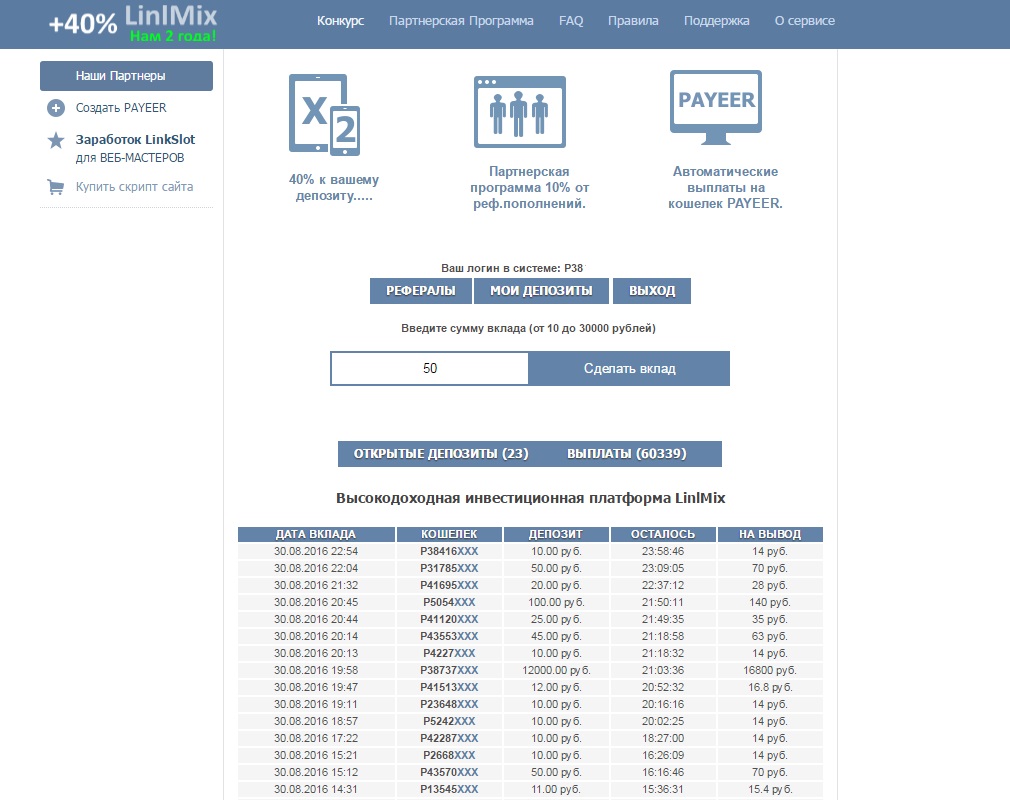Open the Правила navigation link
1010x800 pixels.
(633, 21)
